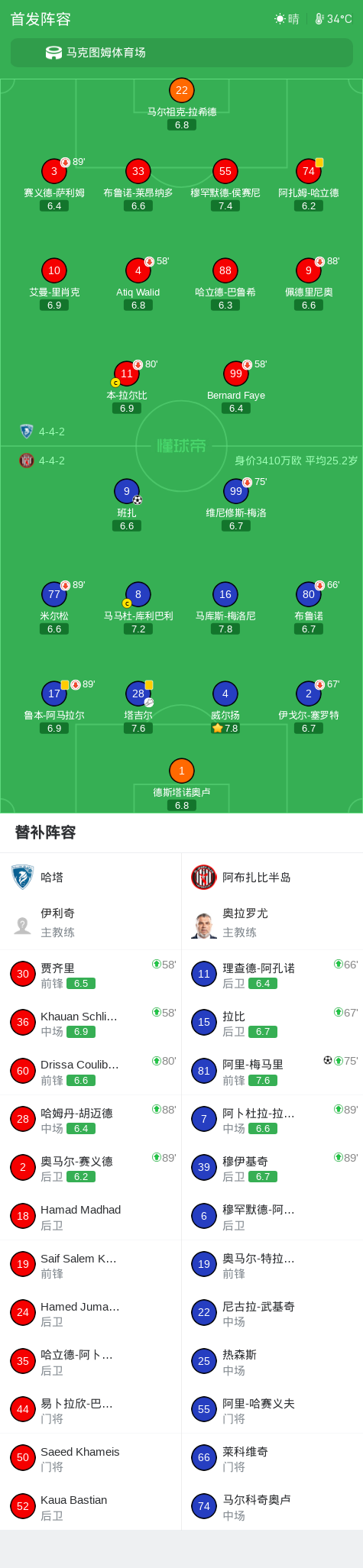Tap the 阿布扎比半岛 club crest
363x1568 pixels.
click(204, 877)
